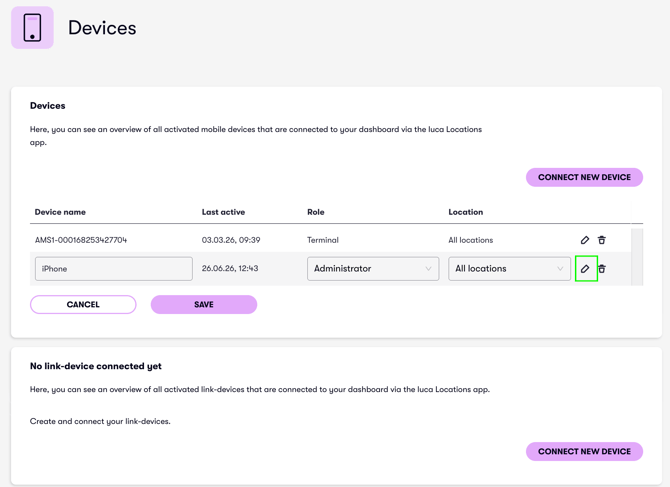Edit the AMS1-000168253427704 device with pencil icon
This screenshot has width=670, height=487.
(x=585, y=240)
